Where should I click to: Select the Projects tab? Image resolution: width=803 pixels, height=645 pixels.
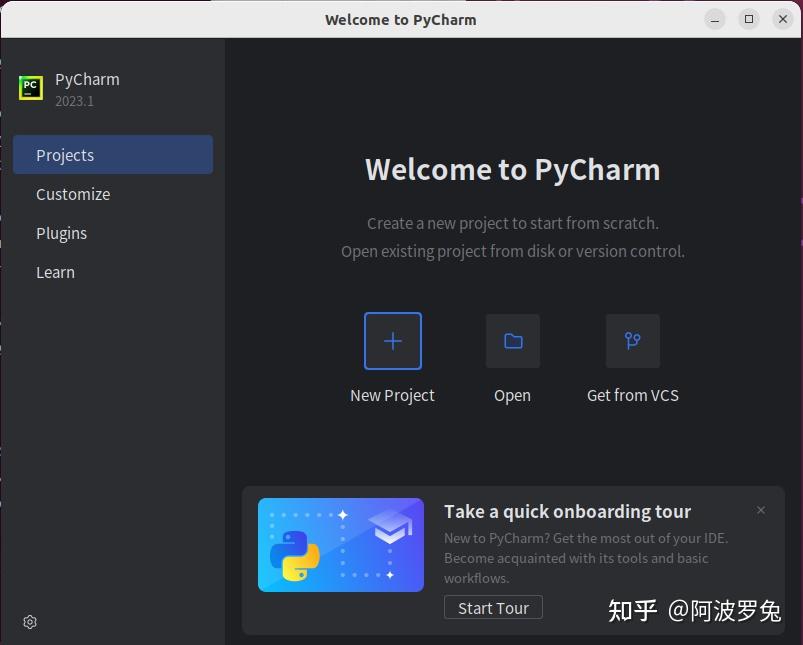click(x=113, y=155)
